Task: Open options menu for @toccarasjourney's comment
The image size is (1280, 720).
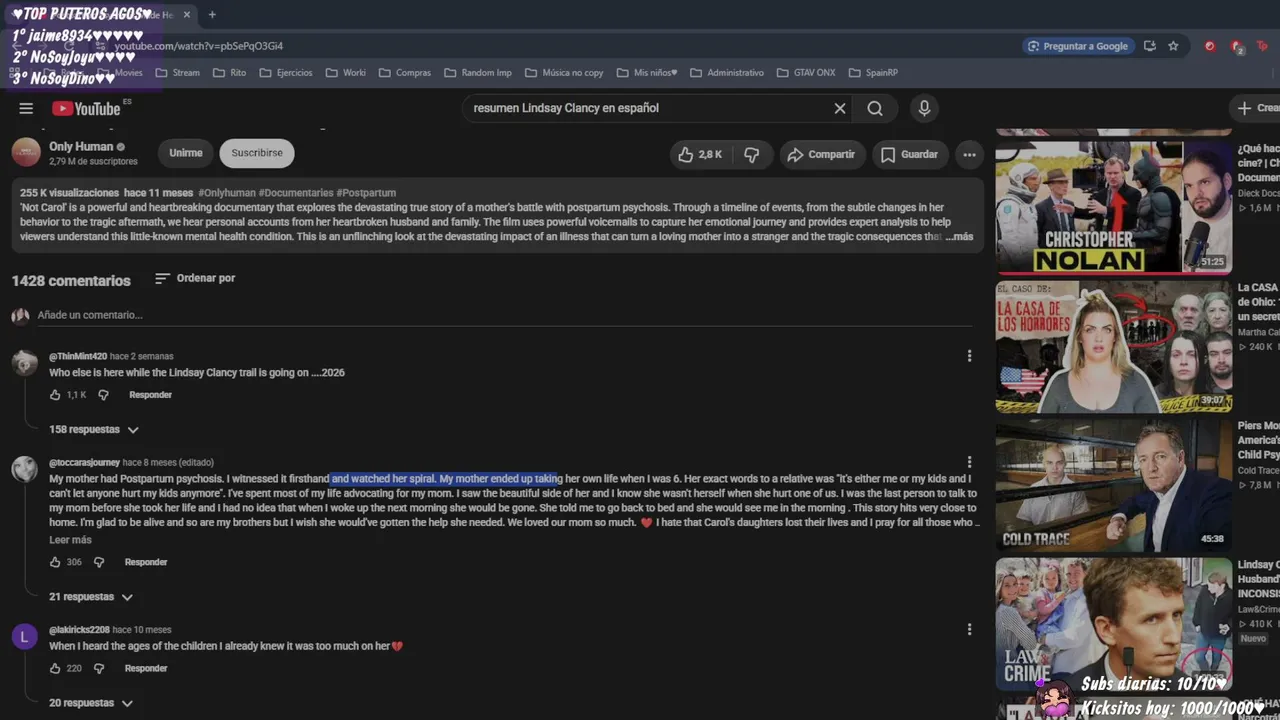Action: 969,463
